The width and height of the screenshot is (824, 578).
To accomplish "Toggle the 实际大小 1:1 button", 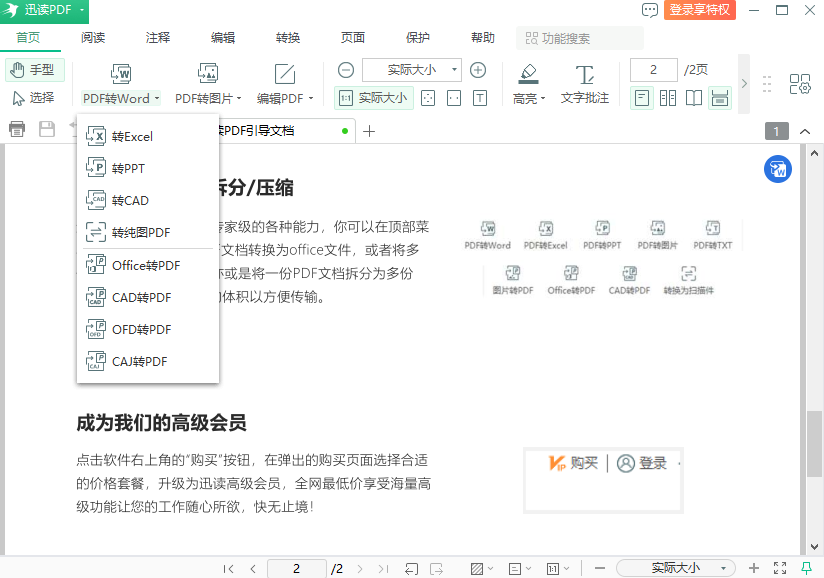I will click(374, 98).
